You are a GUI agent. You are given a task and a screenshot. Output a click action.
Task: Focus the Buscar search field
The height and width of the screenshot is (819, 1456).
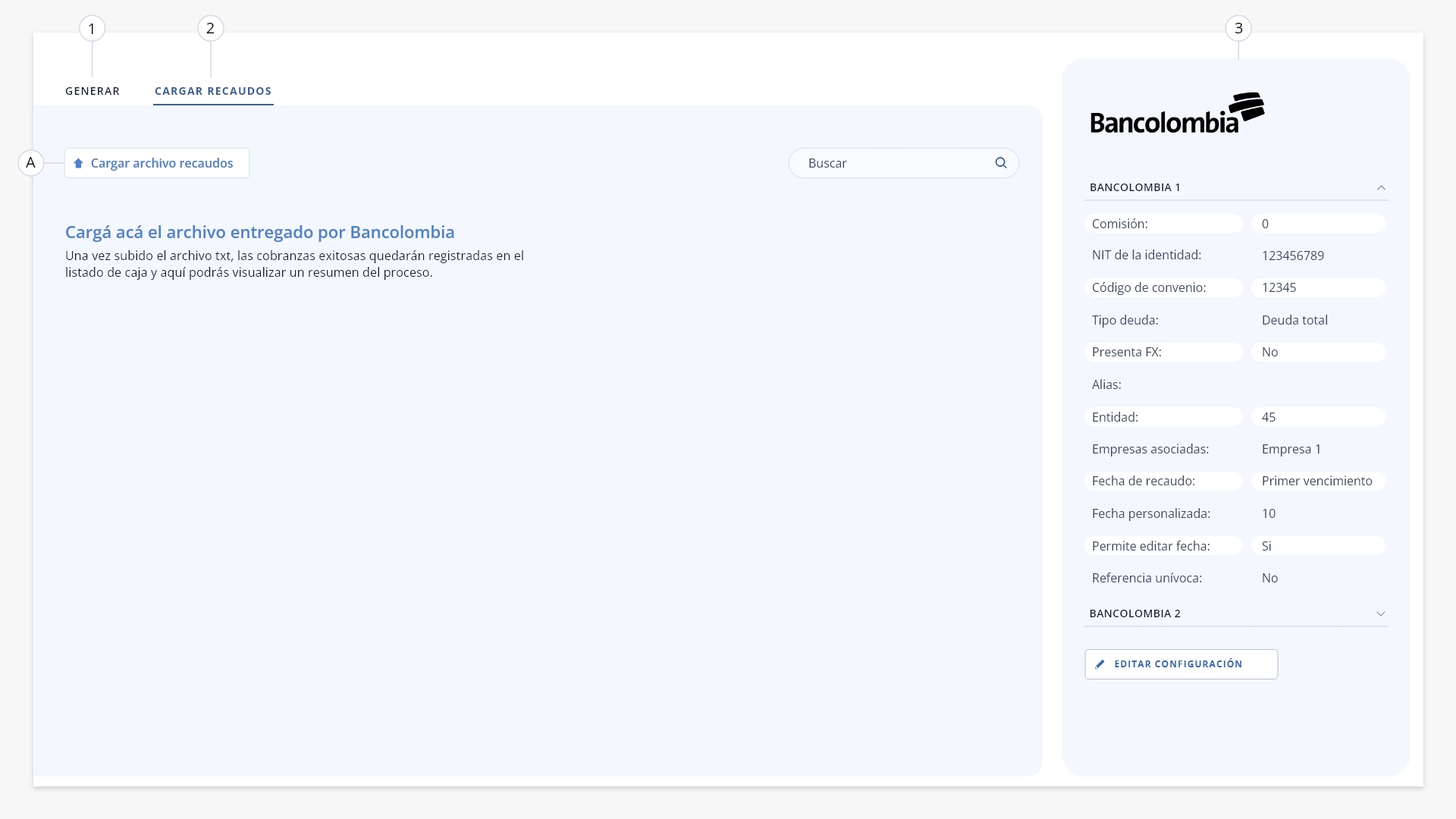pyautogui.click(x=903, y=163)
